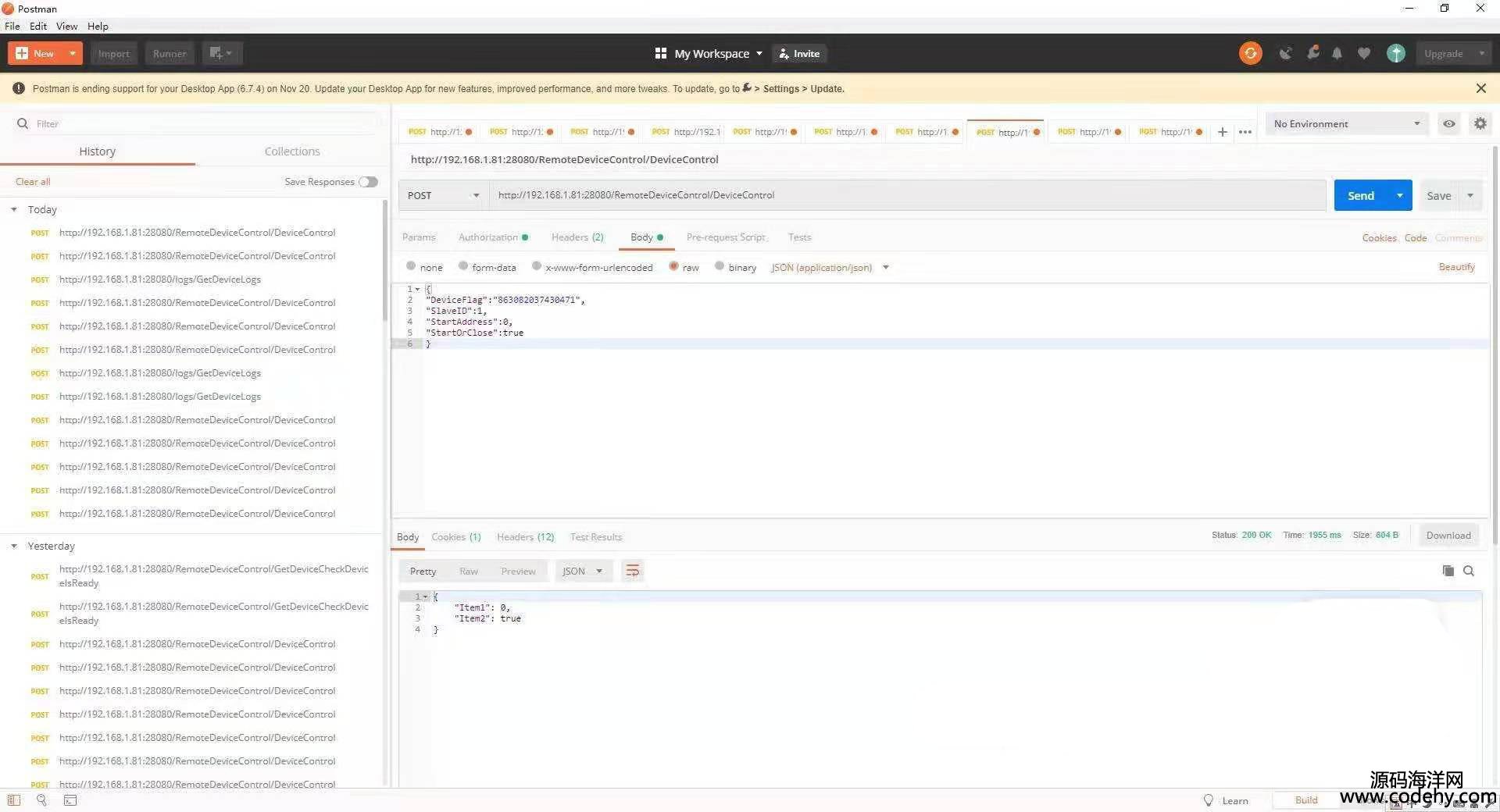Image resolution: width=1500 pixels, height=812 pixels.
Task: Click the wrap lines icon in response
Action: [x=632, y=571]
